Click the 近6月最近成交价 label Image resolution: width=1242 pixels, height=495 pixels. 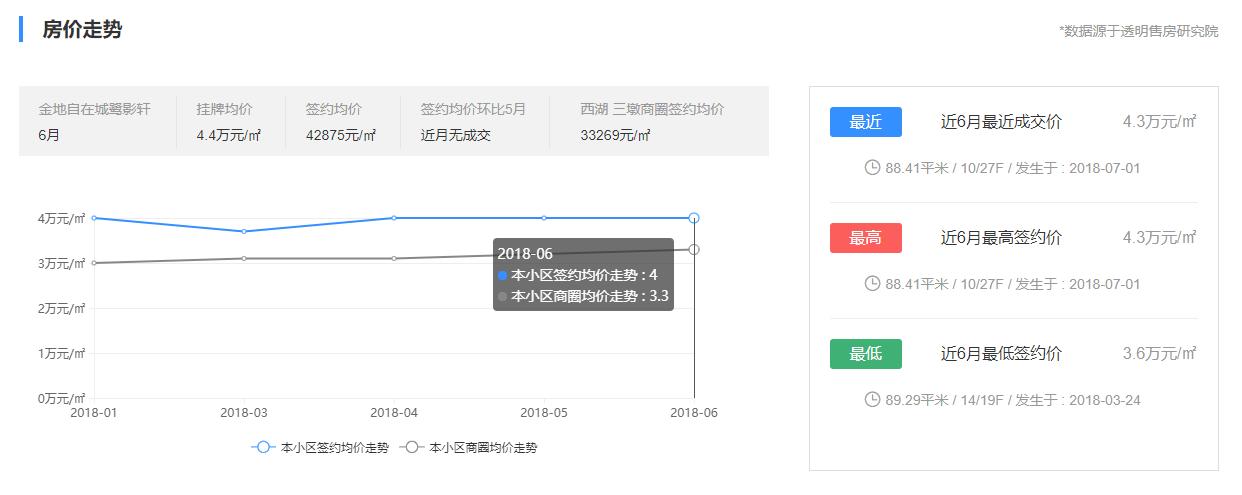click(1001, 122)
